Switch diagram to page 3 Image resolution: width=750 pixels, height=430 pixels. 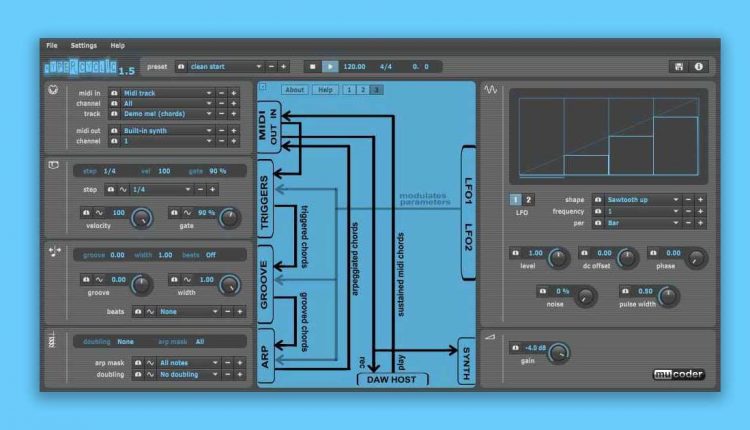point(376,89)
